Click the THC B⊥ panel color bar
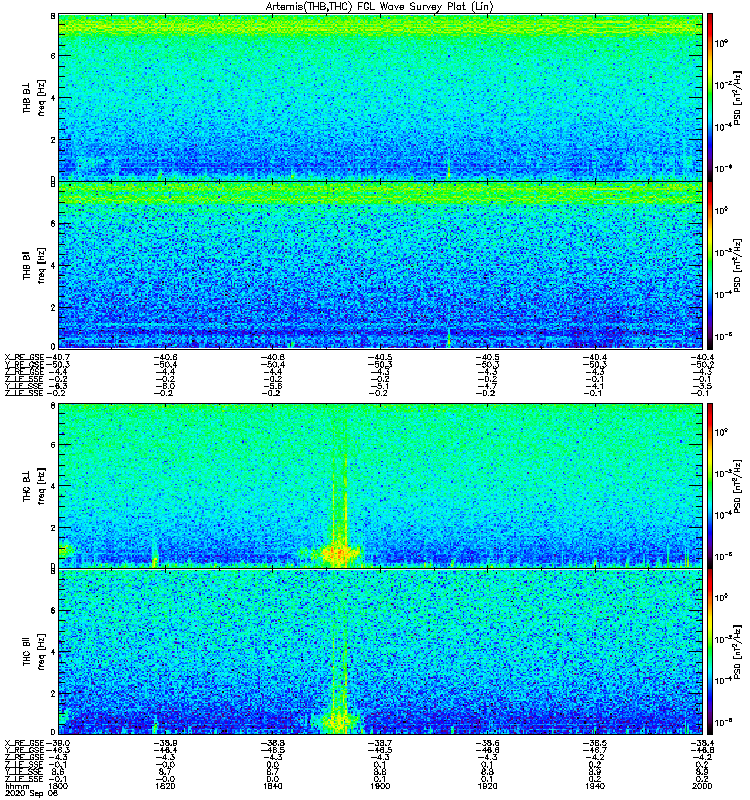This screenshot has height=800, width=750. point(710,486)
